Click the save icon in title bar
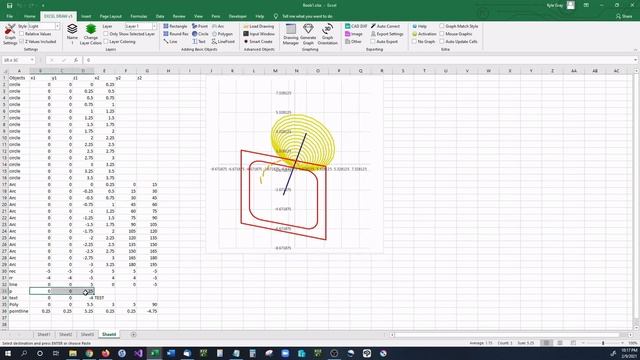 point(9,5)
